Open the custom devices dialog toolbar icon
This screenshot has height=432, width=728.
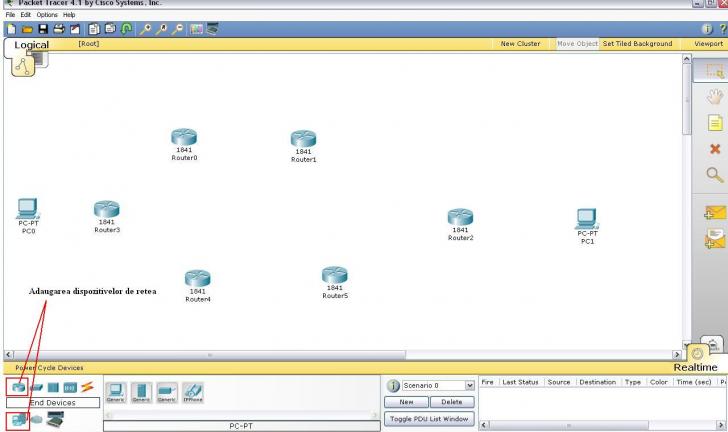(212, 29)
